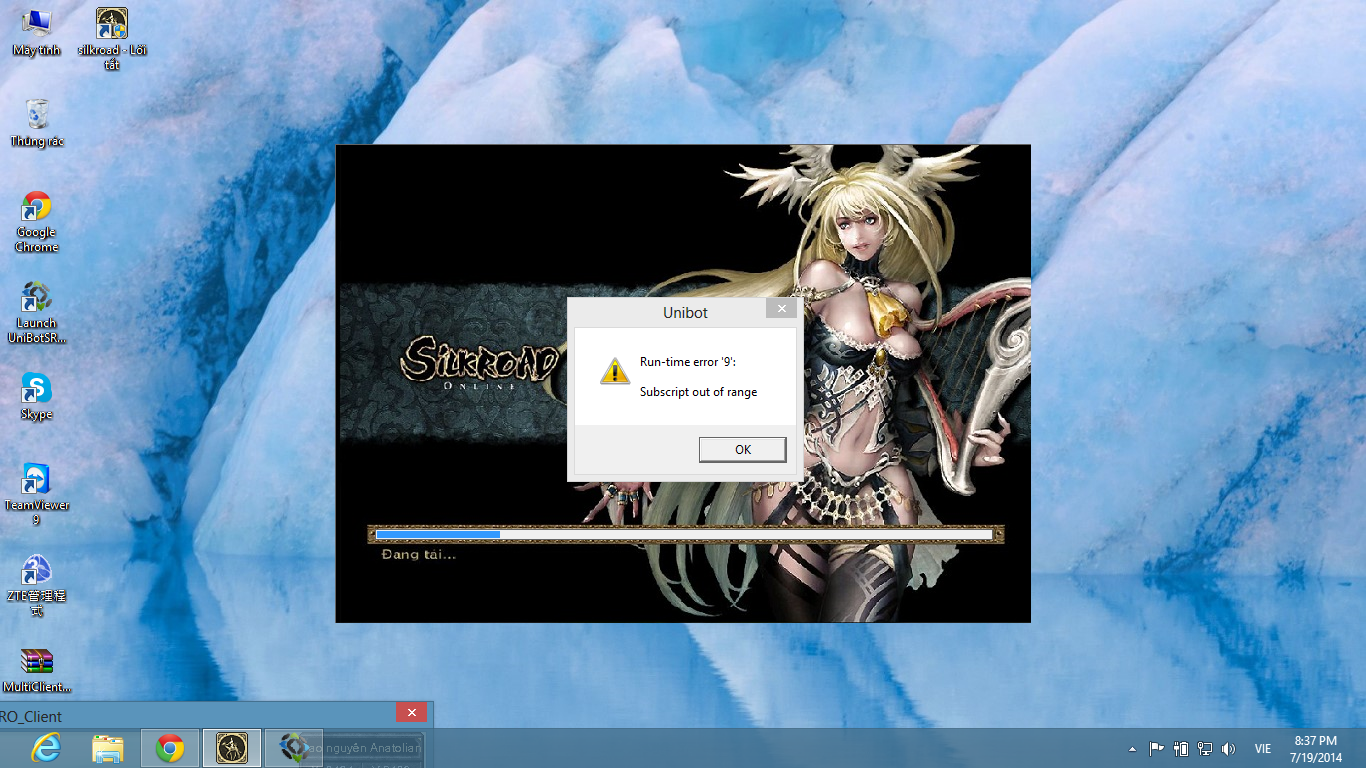The image size is (1366, 768).
Task: Select the ZTE desktop icon
Action: (37, 586)
